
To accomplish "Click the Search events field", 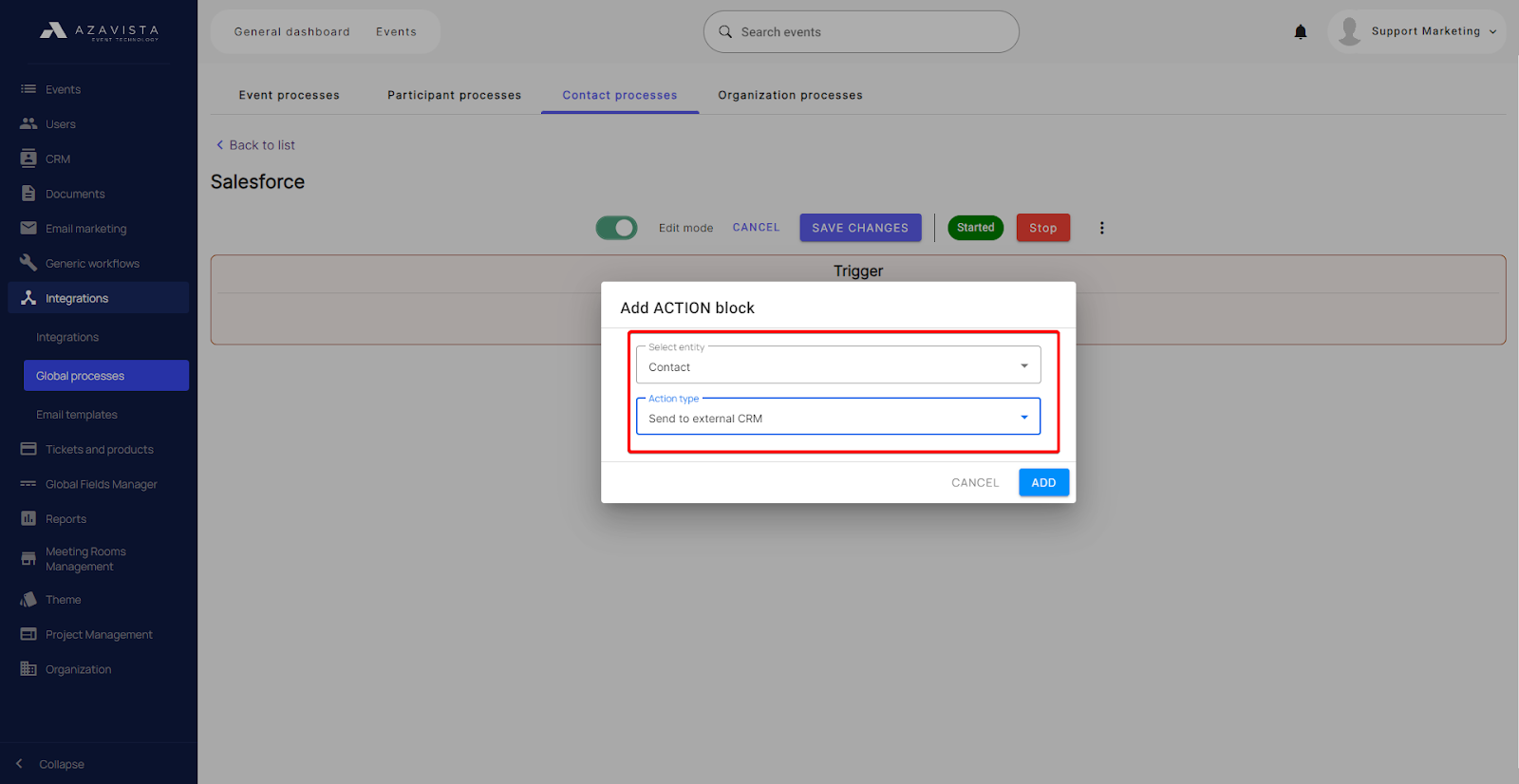I will (x=861, y=32).
